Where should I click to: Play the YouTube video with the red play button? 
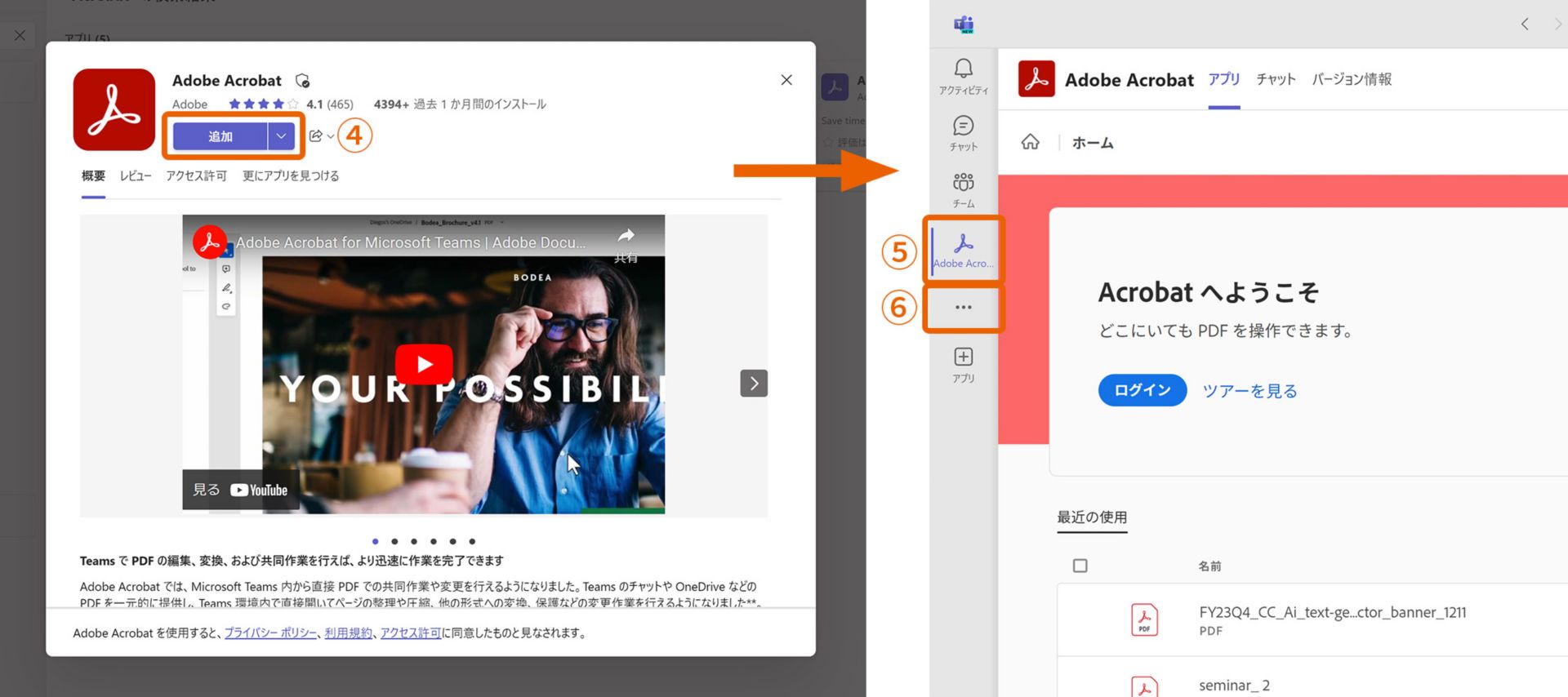(x=424, y=364)
